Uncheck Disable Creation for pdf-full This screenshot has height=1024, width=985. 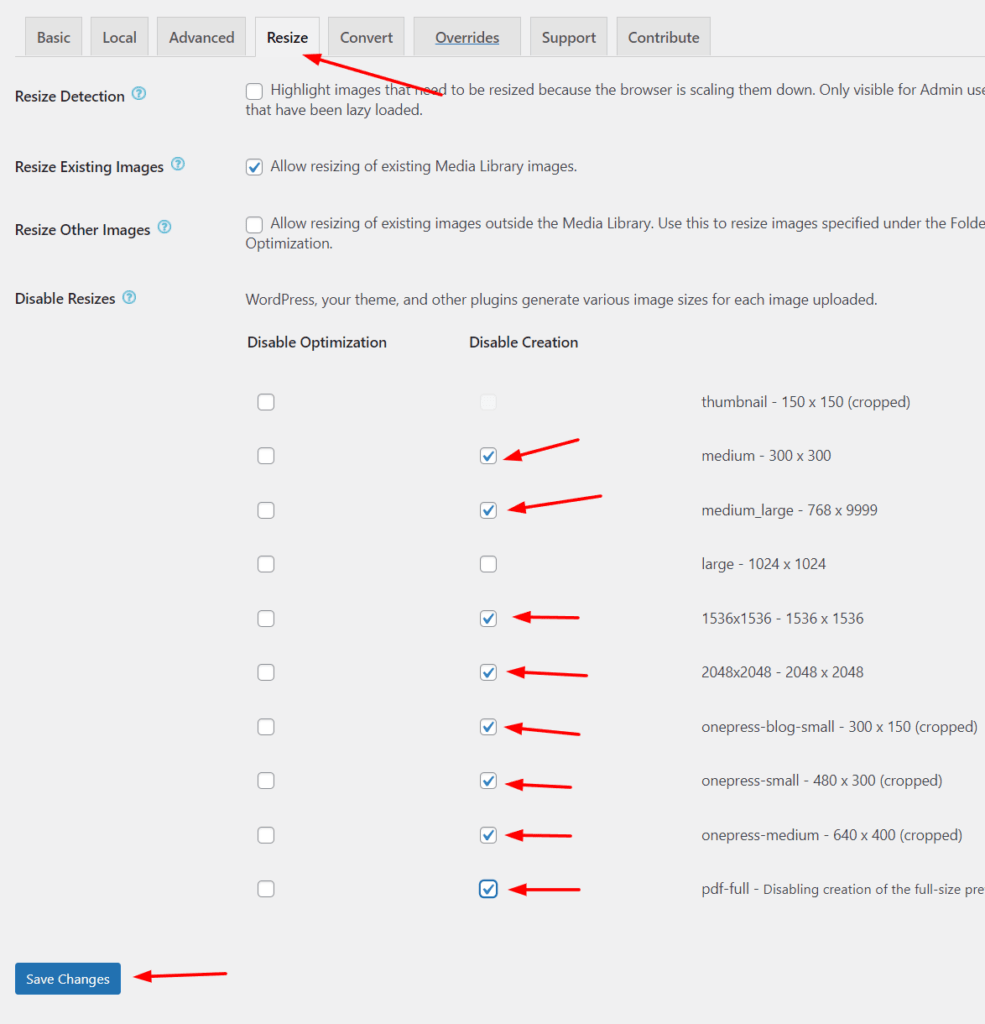pyautogui.click(x=488, y=889)
